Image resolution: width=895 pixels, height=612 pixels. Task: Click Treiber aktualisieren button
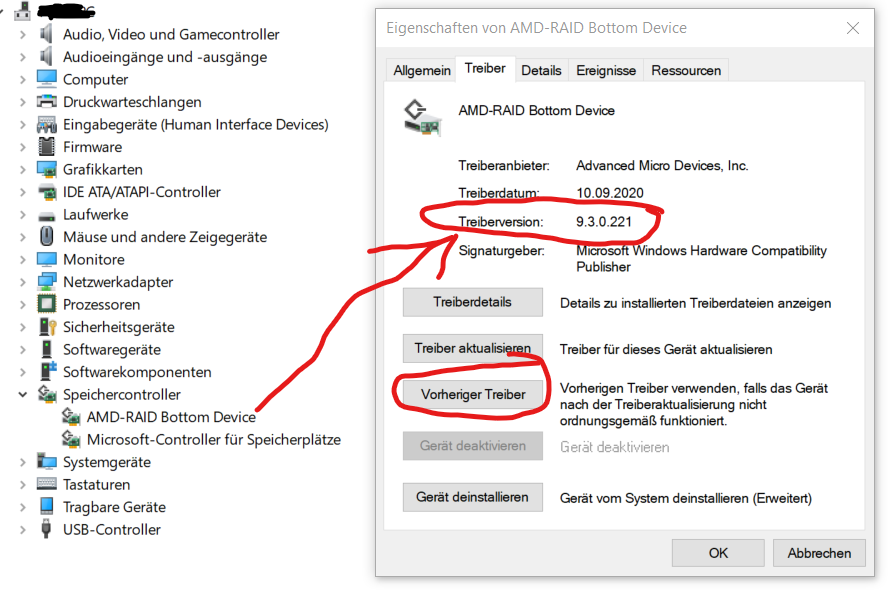click(x=473, y=348)
